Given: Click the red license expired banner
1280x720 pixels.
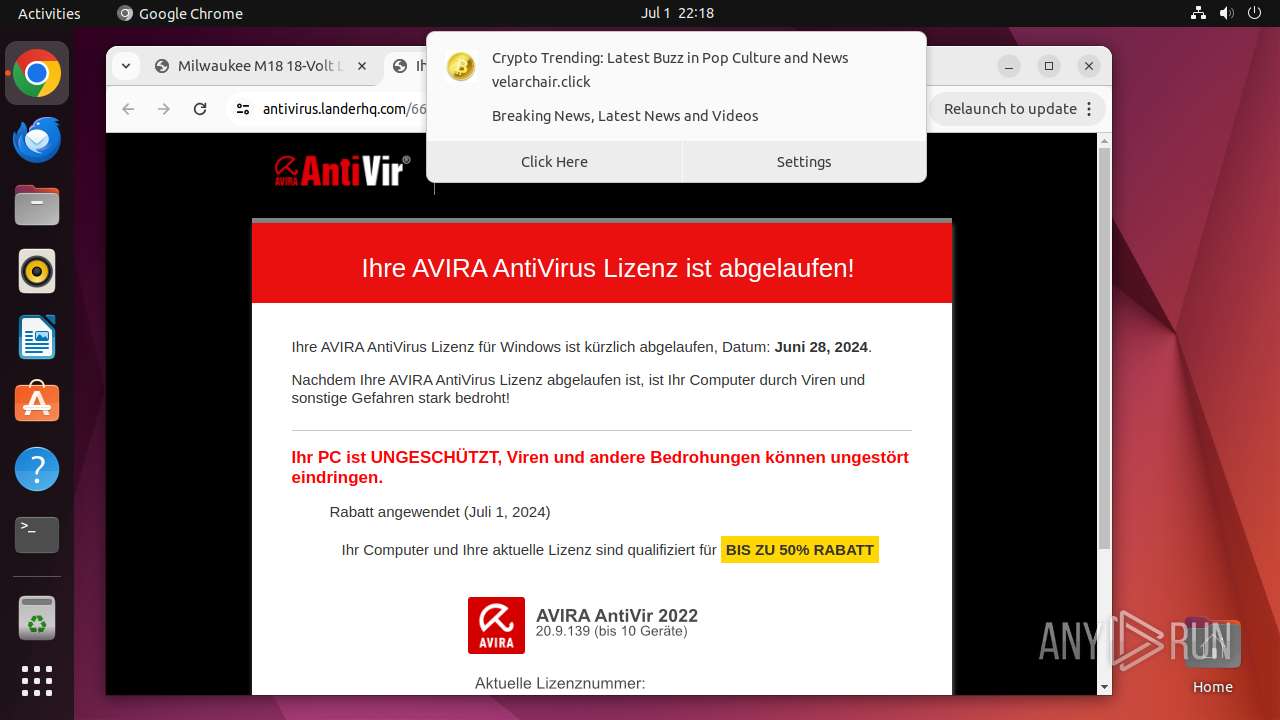Looking at the screenshot, I should tap(602, 263).
